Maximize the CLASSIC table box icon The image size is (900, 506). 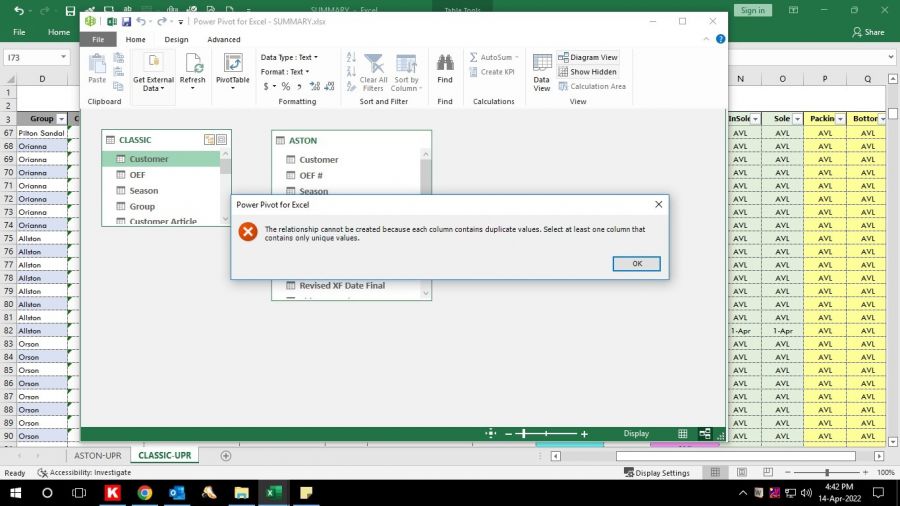(x=222, y=139)
